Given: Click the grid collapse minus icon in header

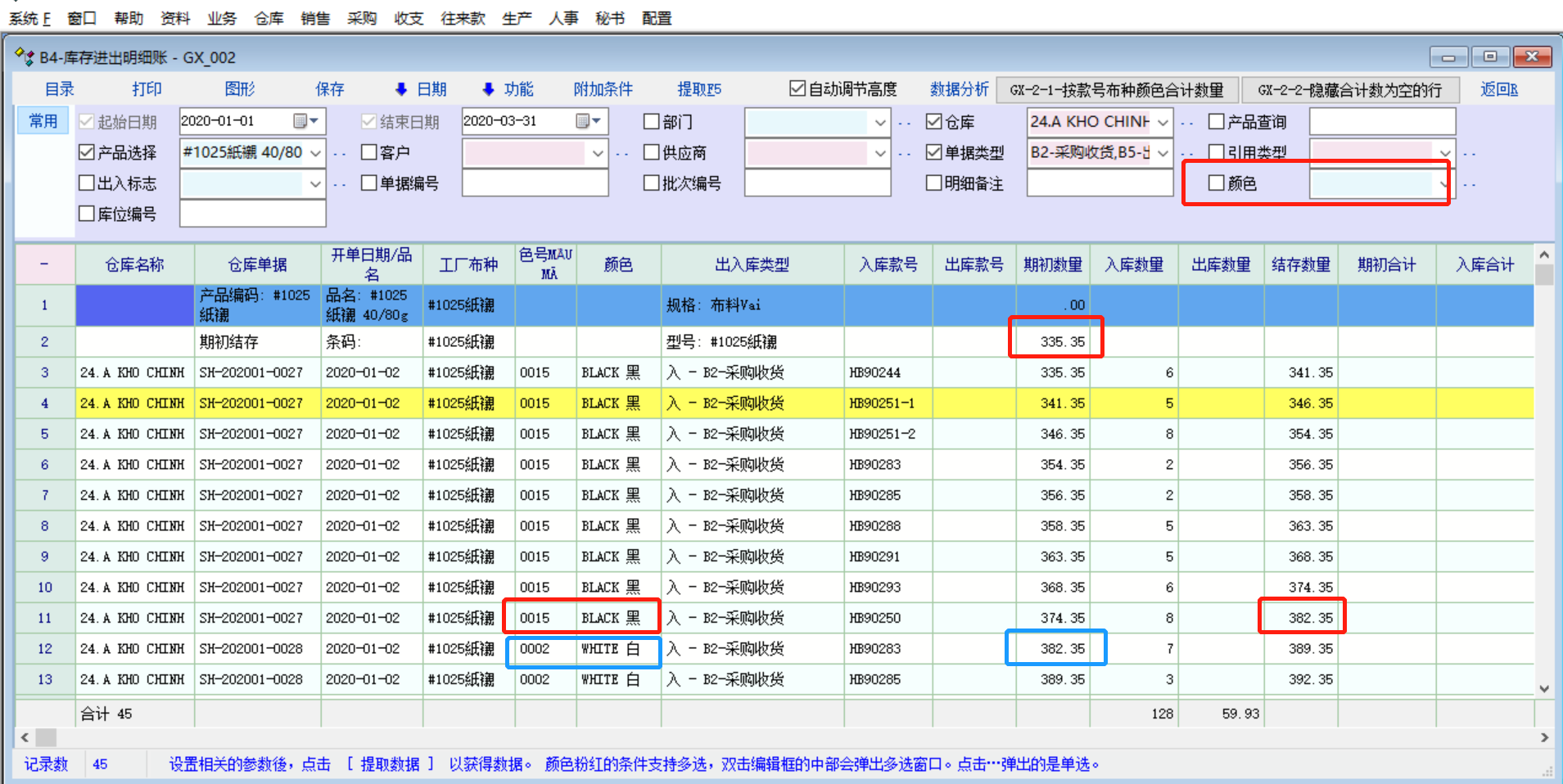Looking at the screenshot, I should pyautogui.click(x=44, y=264).
